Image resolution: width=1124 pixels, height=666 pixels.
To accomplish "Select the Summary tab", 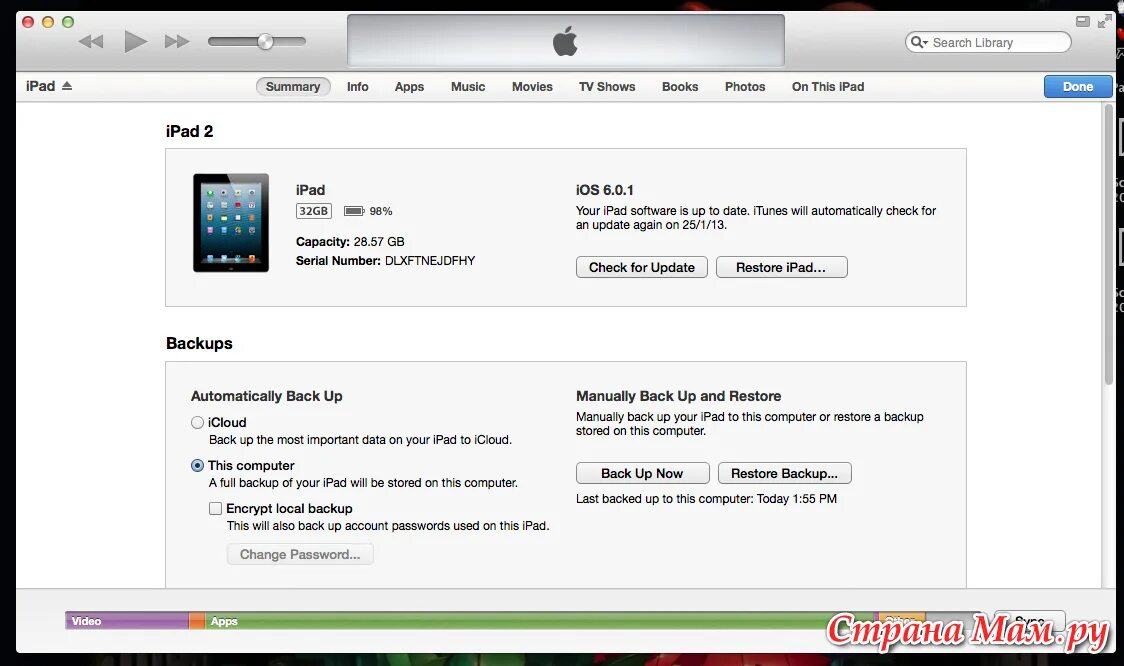I will pyautogui.click(x=292, y=87).
